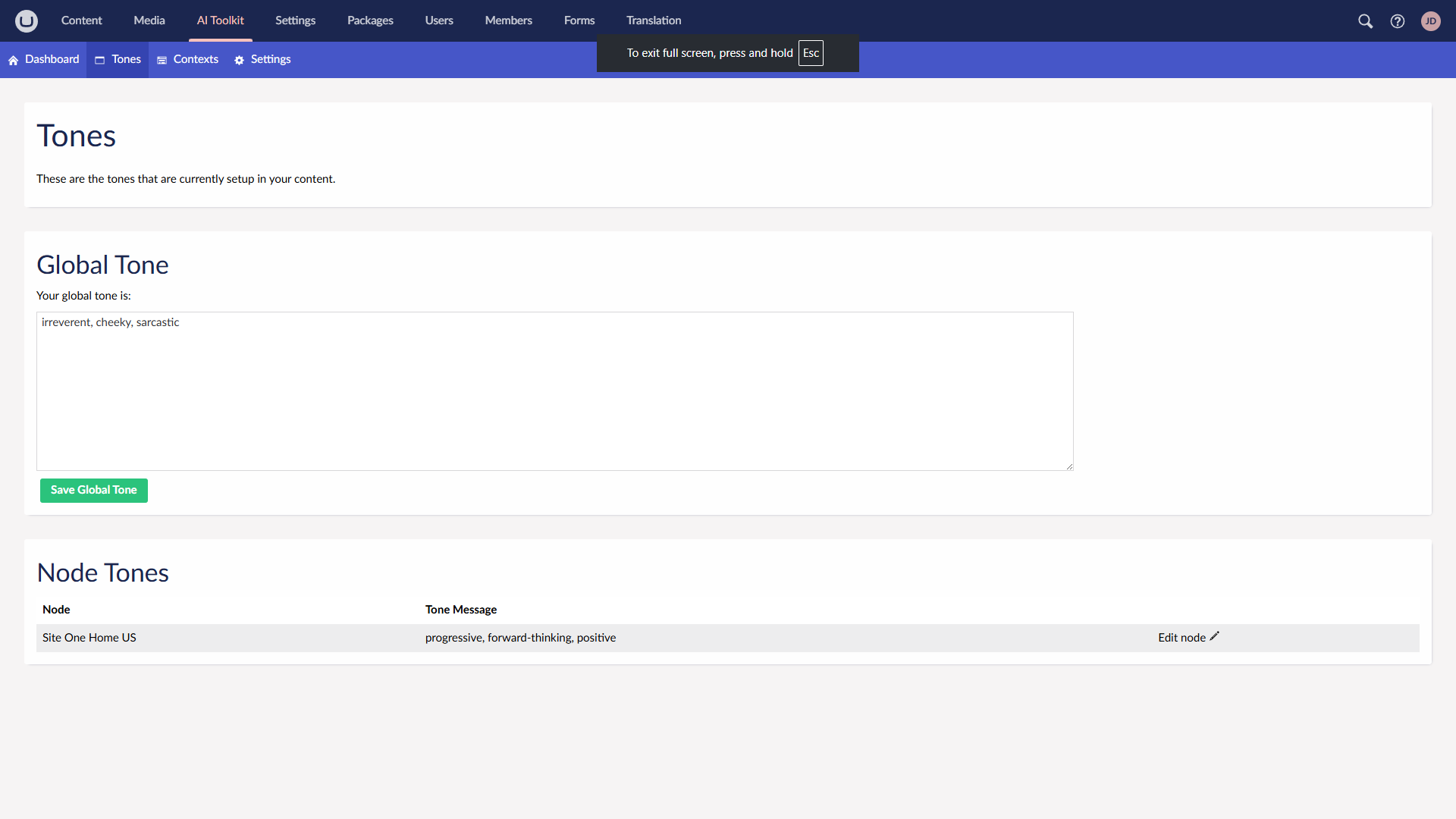Click the Contexts tab icon

(162, 60)
